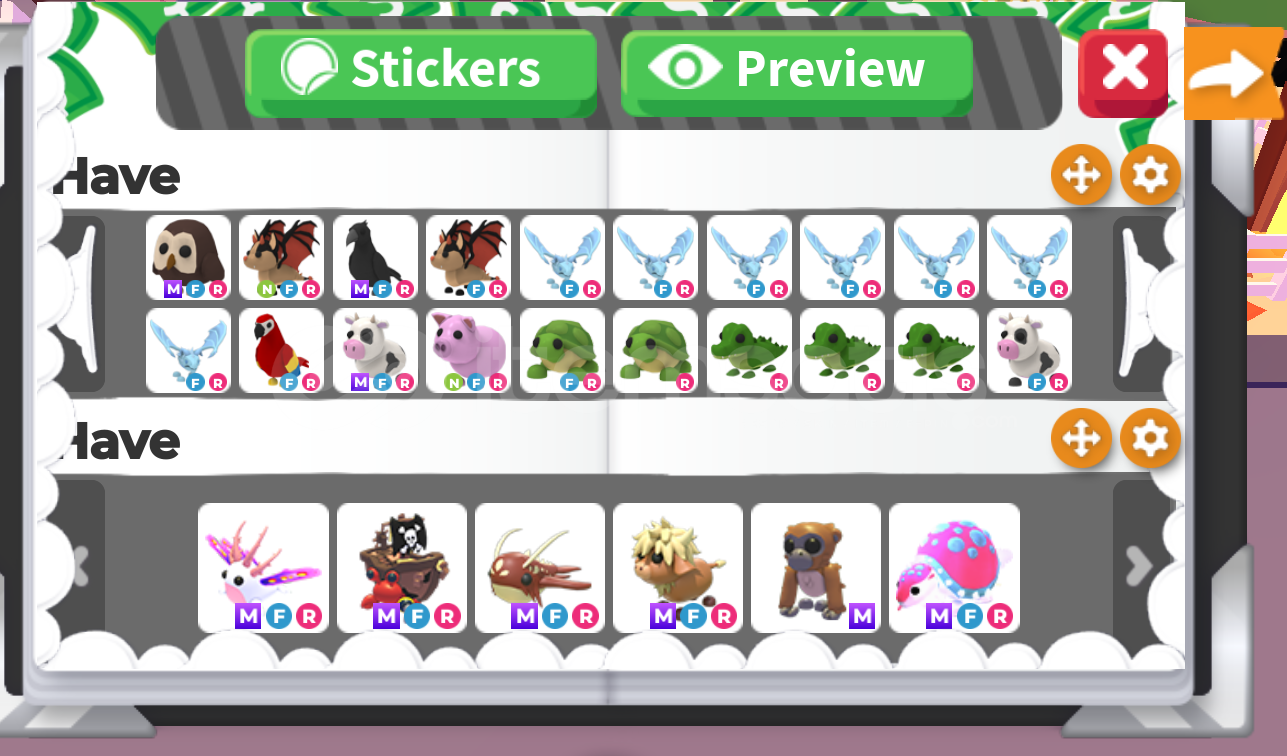Go to the previous page of the top pet grid
Image resolution: width=1287 pixels, height=756 pixels.
point(78,303)
